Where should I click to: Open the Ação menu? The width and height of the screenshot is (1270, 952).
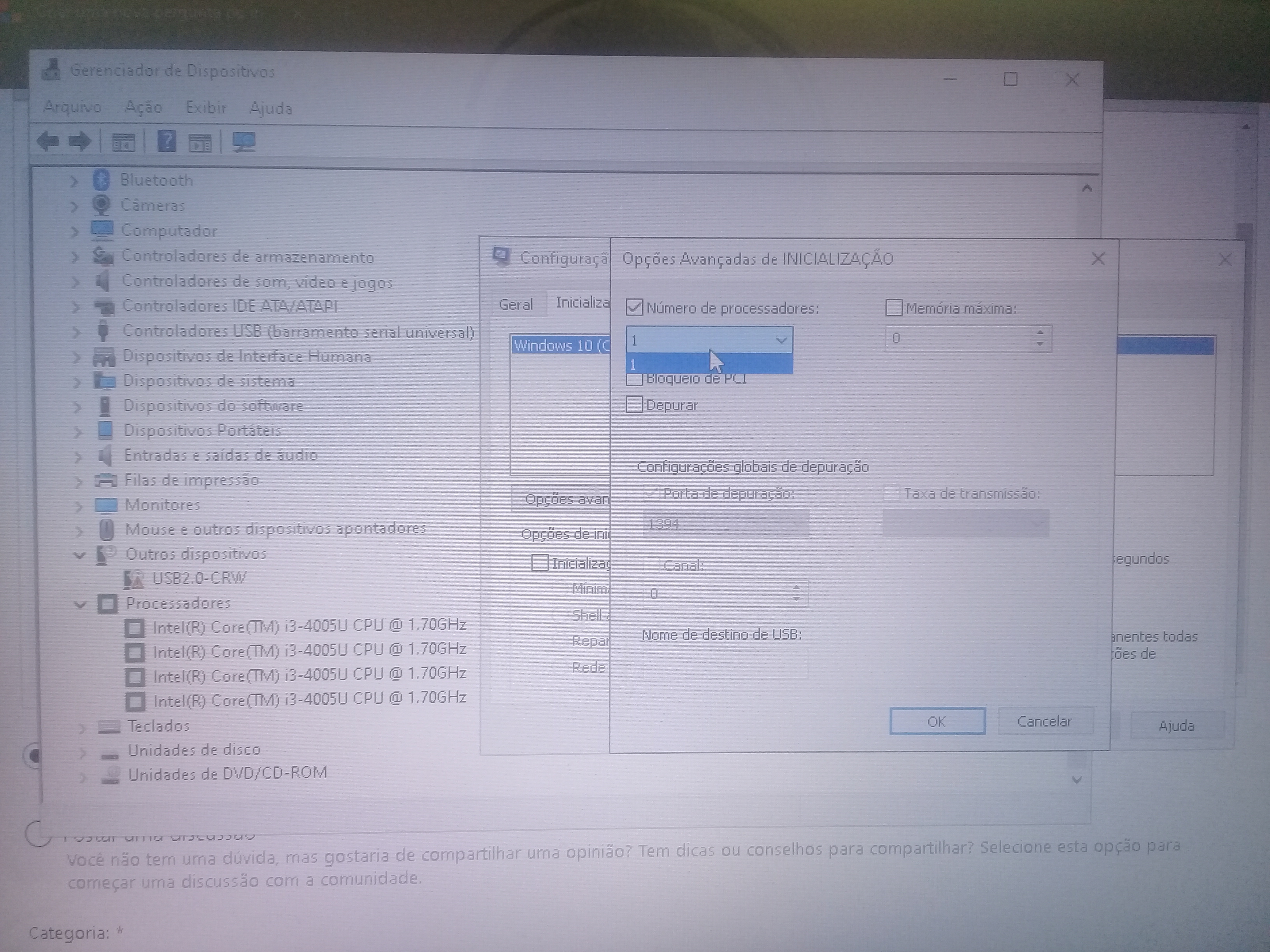coord(143,107)
